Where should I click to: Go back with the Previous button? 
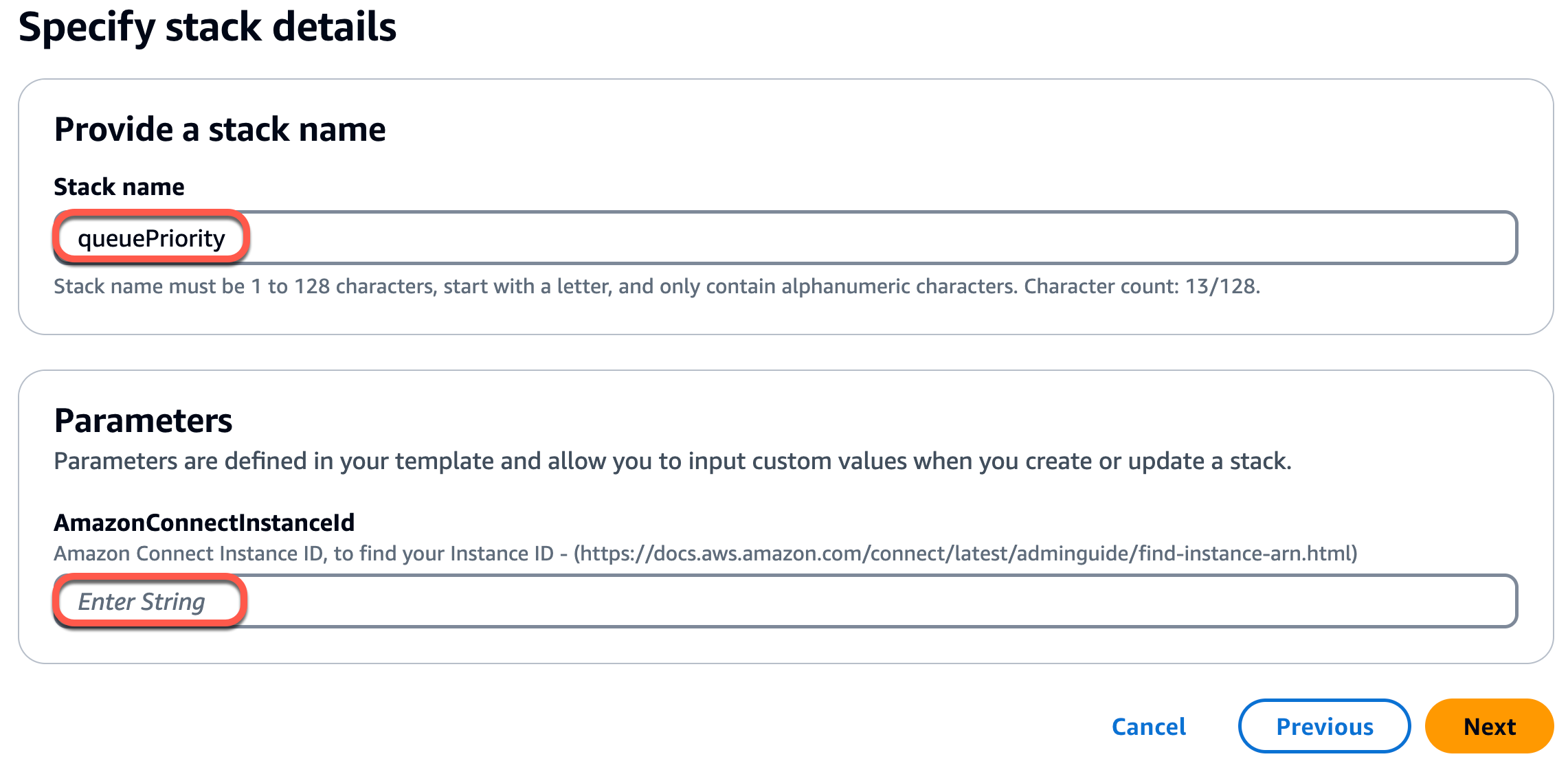point(1324,726)
